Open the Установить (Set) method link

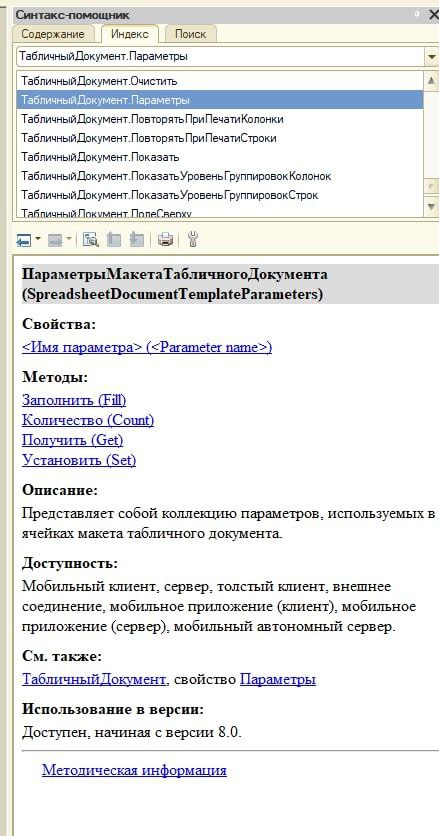click(x=79, y=460)
